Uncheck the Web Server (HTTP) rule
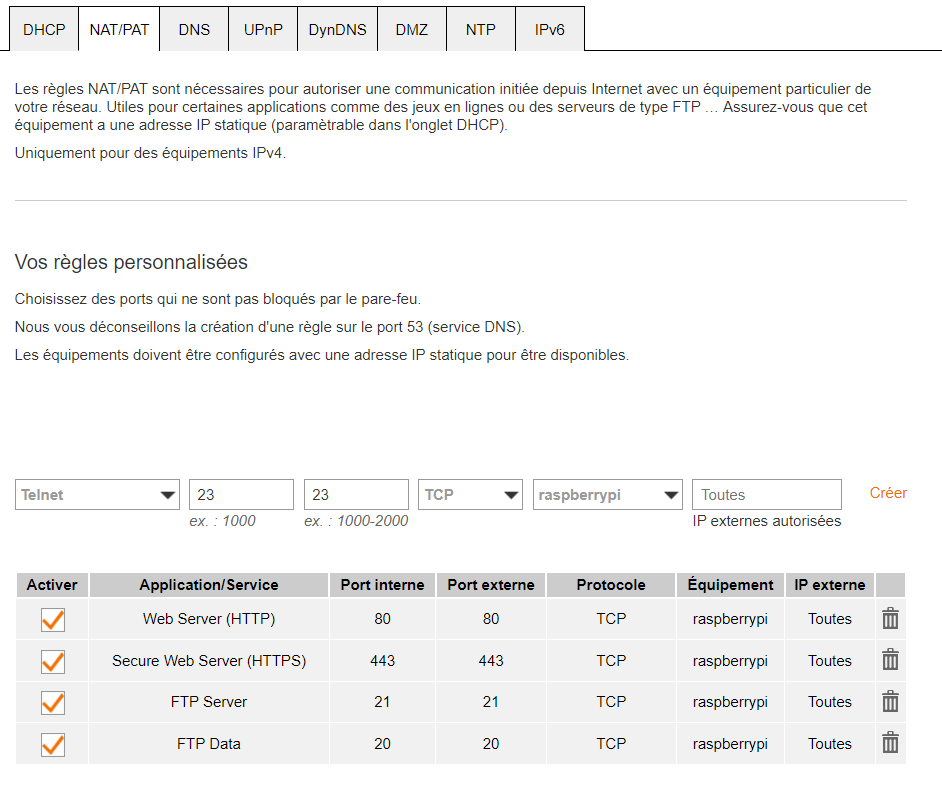The image size is (942, 798). point(53,620)
